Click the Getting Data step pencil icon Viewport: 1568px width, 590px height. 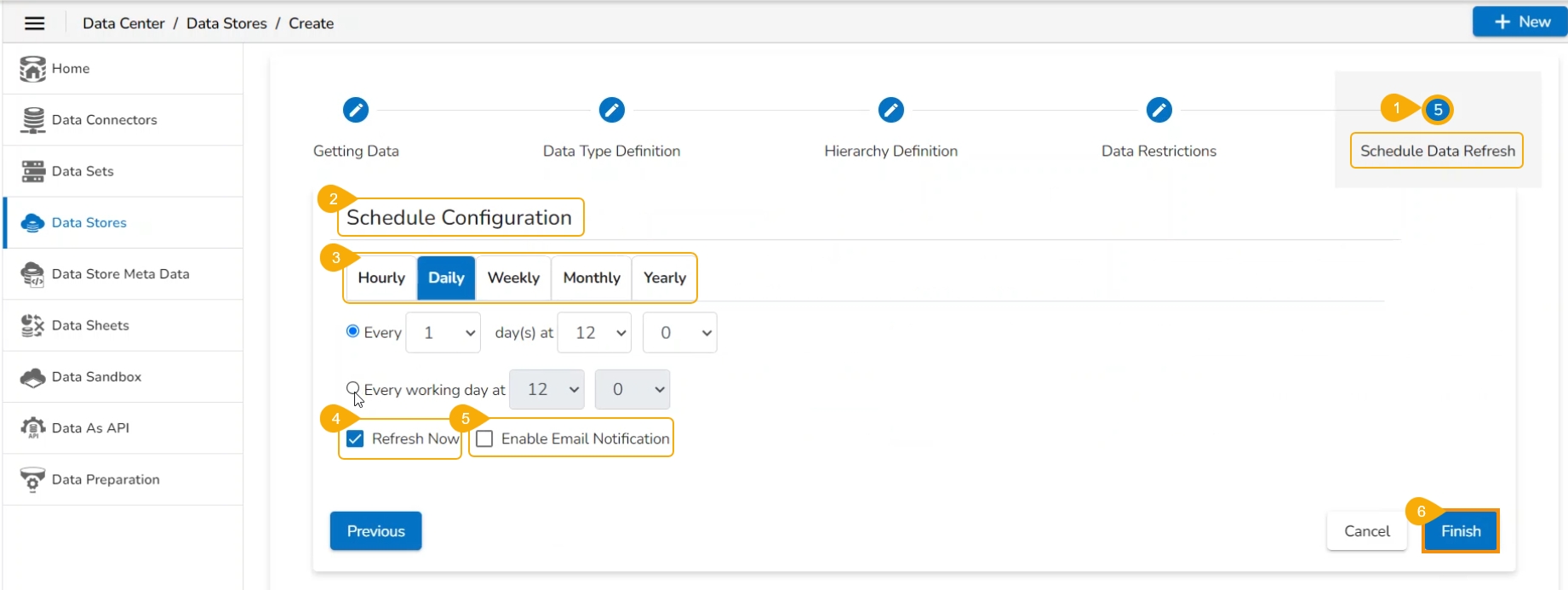356,110
